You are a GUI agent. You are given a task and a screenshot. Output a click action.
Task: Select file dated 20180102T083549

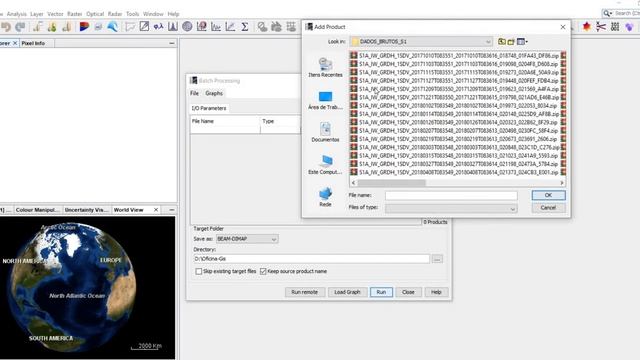pyautogui.click(x=454, y=106)
